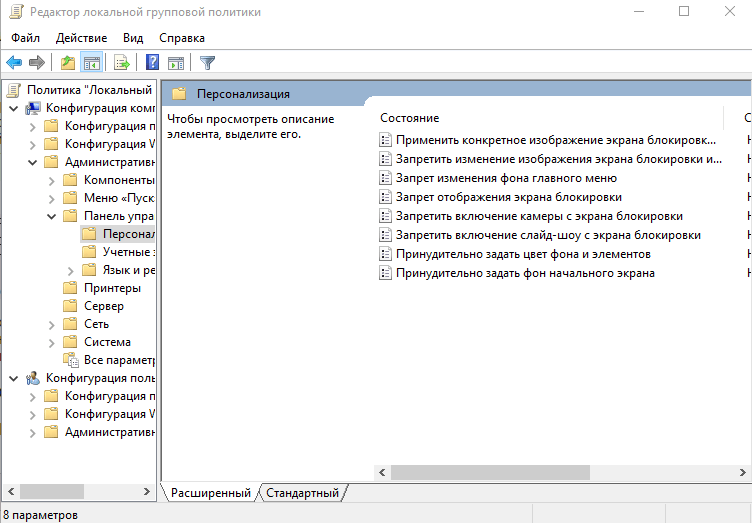Click the Export list toolbar icon
Screen dimensions: 752x523
(122, 62)
